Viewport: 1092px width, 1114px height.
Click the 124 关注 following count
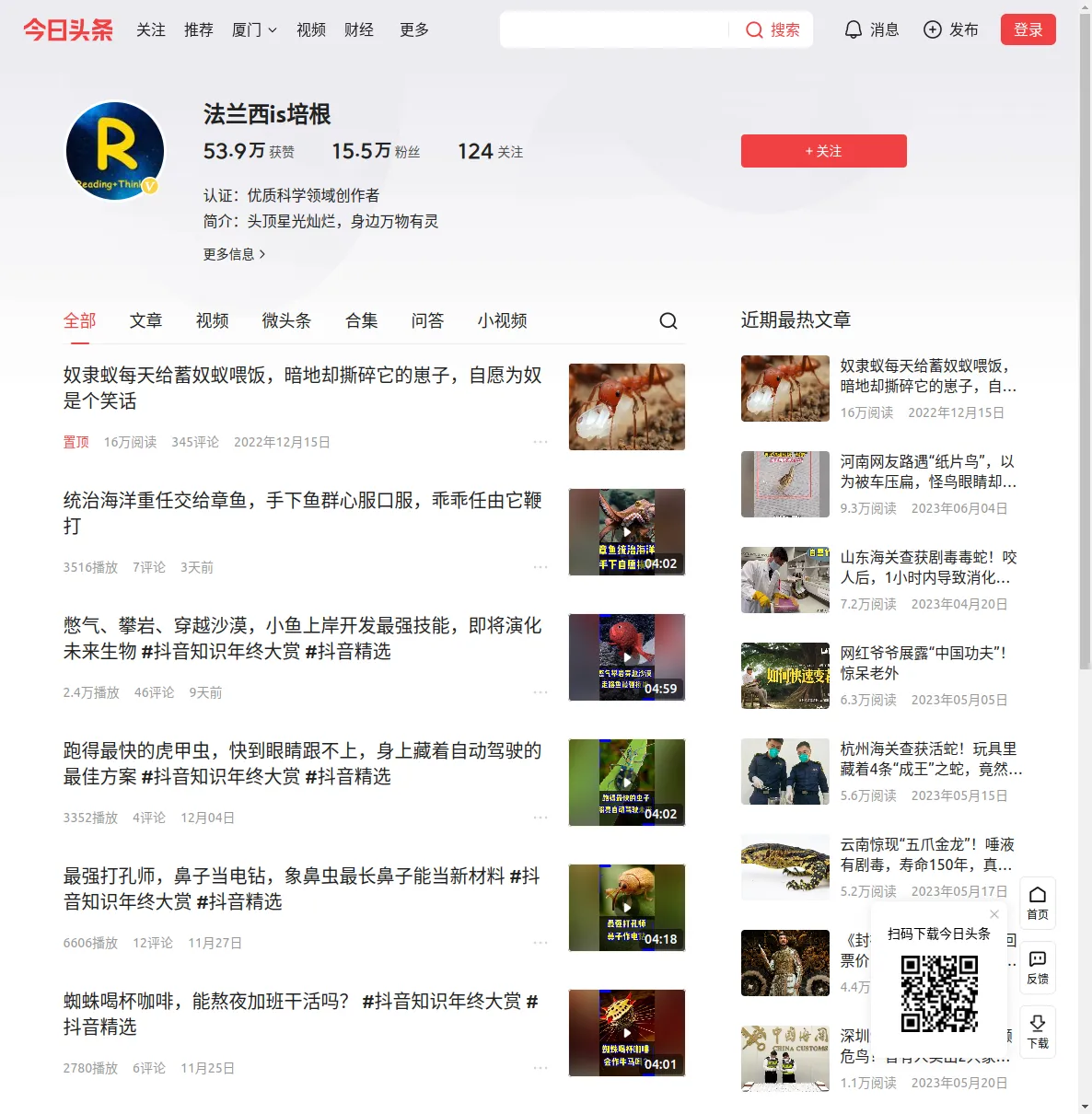click(x=490, y=151)
